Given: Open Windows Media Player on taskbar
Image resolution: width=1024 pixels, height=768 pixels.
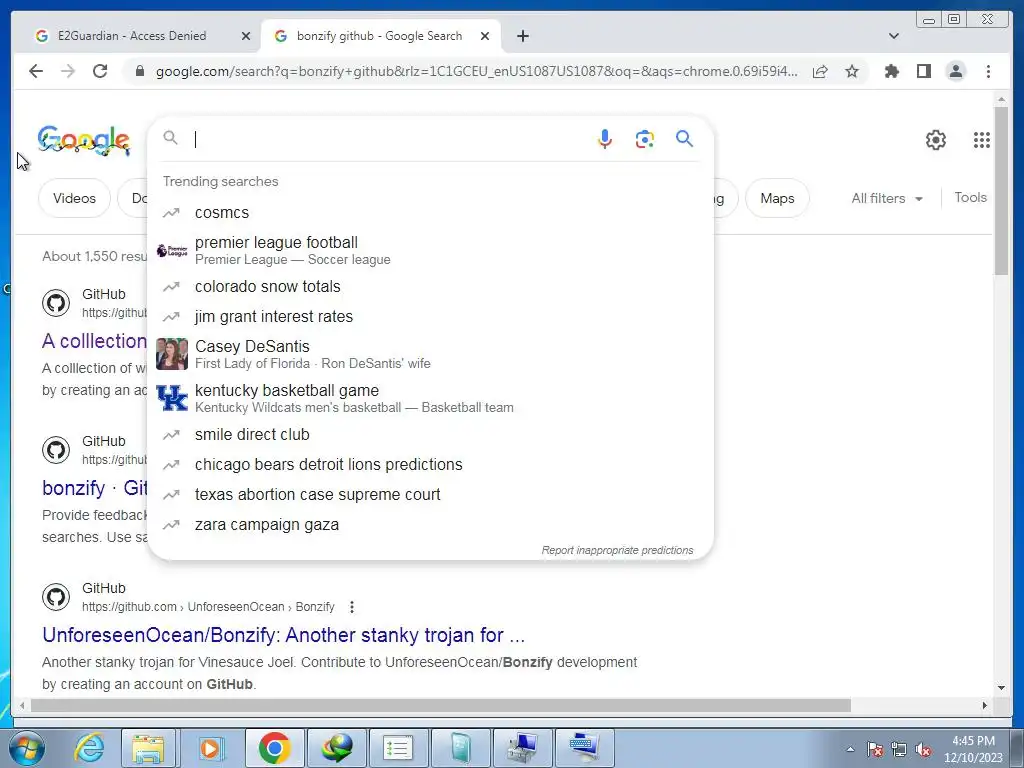Looking at the screenshot, I should point(211,748).
